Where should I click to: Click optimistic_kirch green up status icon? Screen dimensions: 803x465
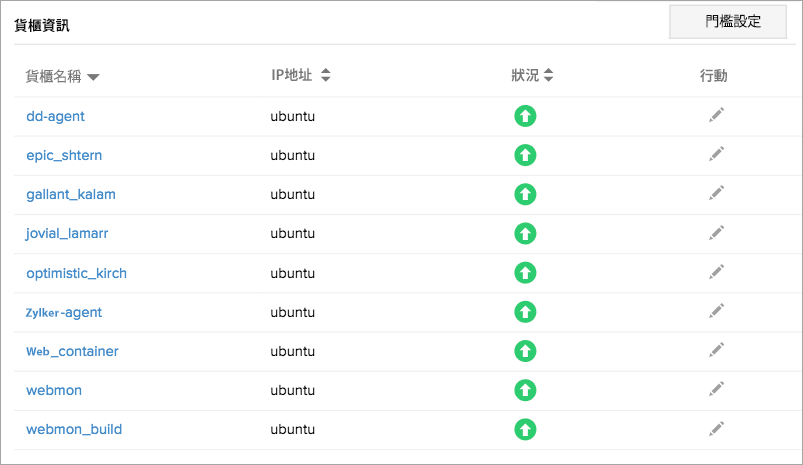[x=525, y=273]
